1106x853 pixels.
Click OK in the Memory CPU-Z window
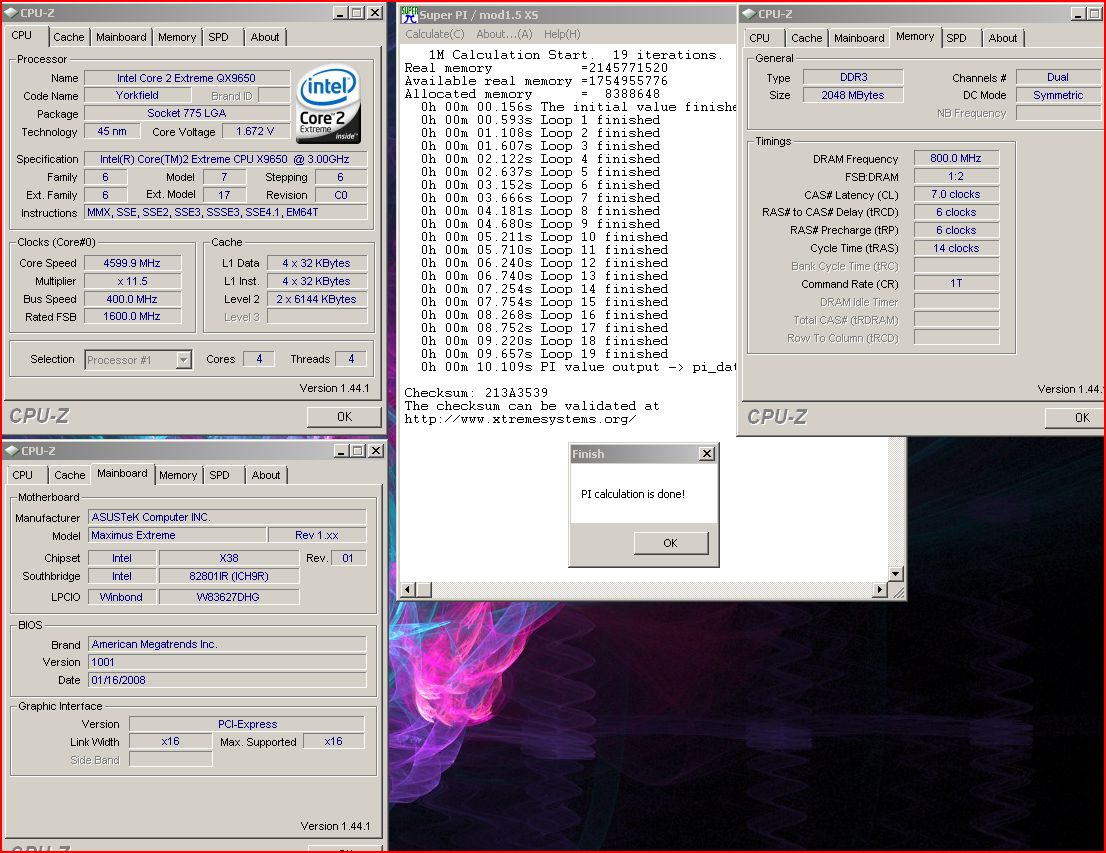coord(1075,418)
